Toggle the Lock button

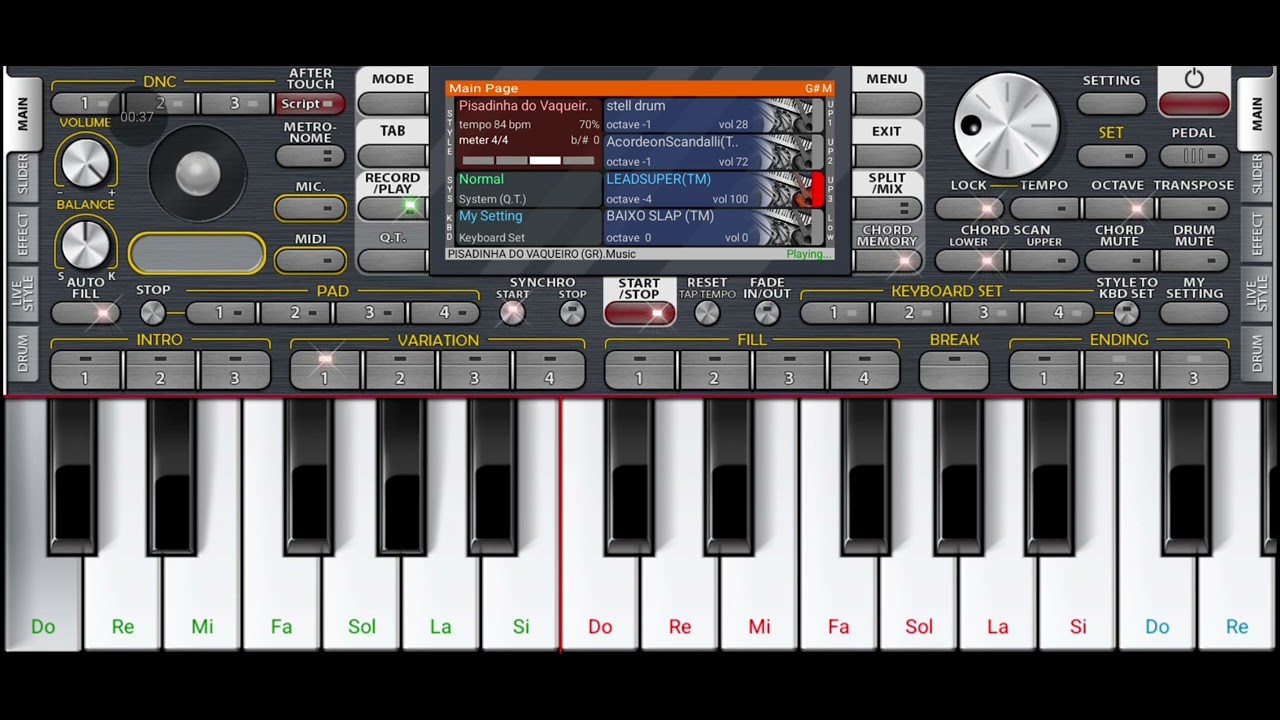(969, 208)
